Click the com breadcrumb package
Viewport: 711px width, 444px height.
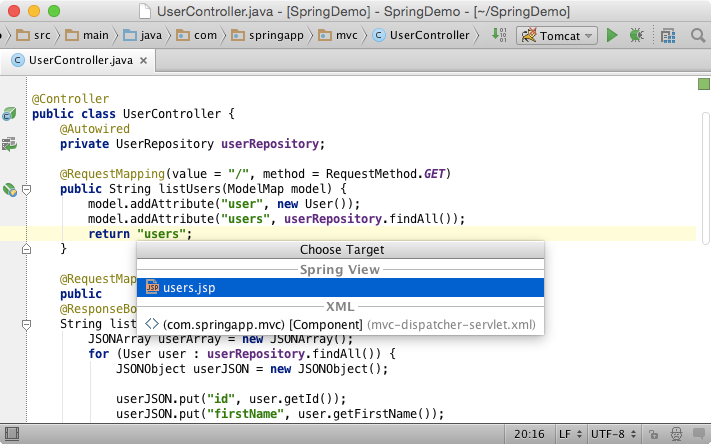coord(197,35)
